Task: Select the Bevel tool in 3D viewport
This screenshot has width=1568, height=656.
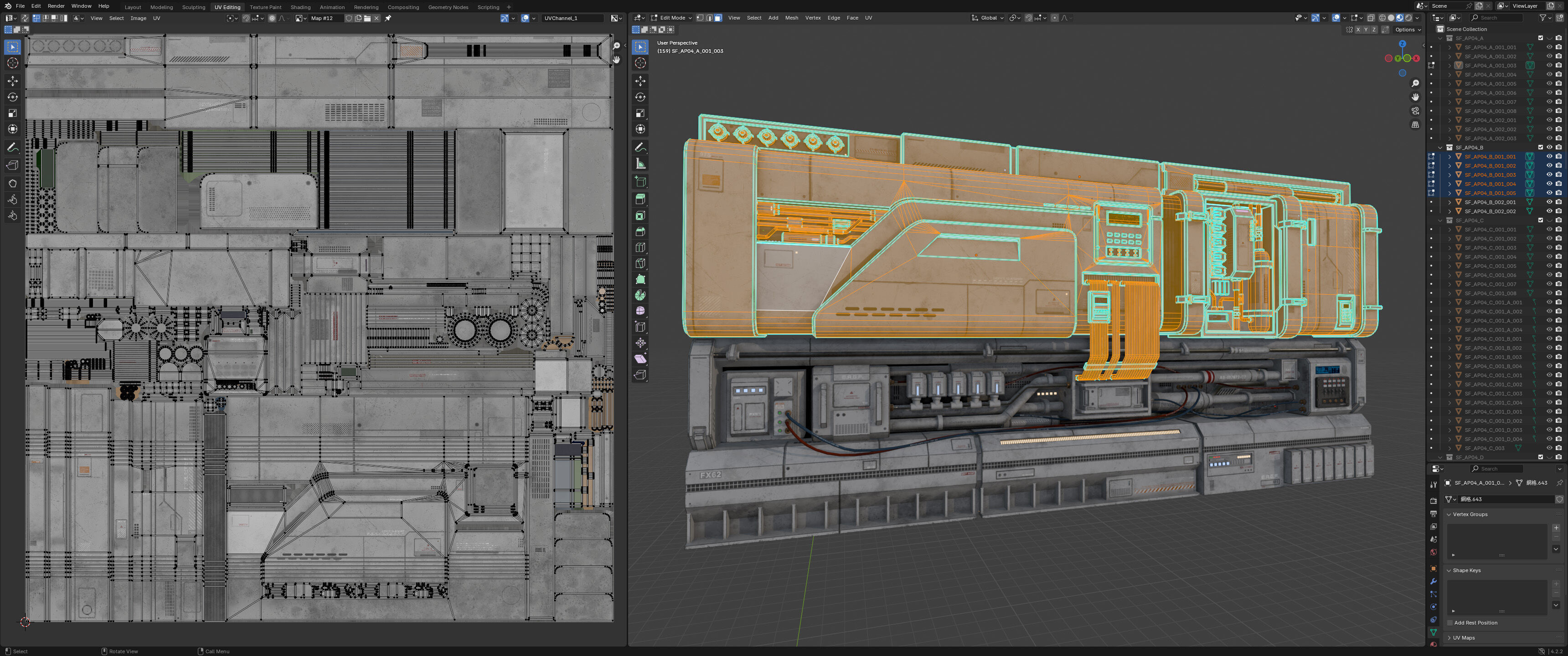Action: 640,231
